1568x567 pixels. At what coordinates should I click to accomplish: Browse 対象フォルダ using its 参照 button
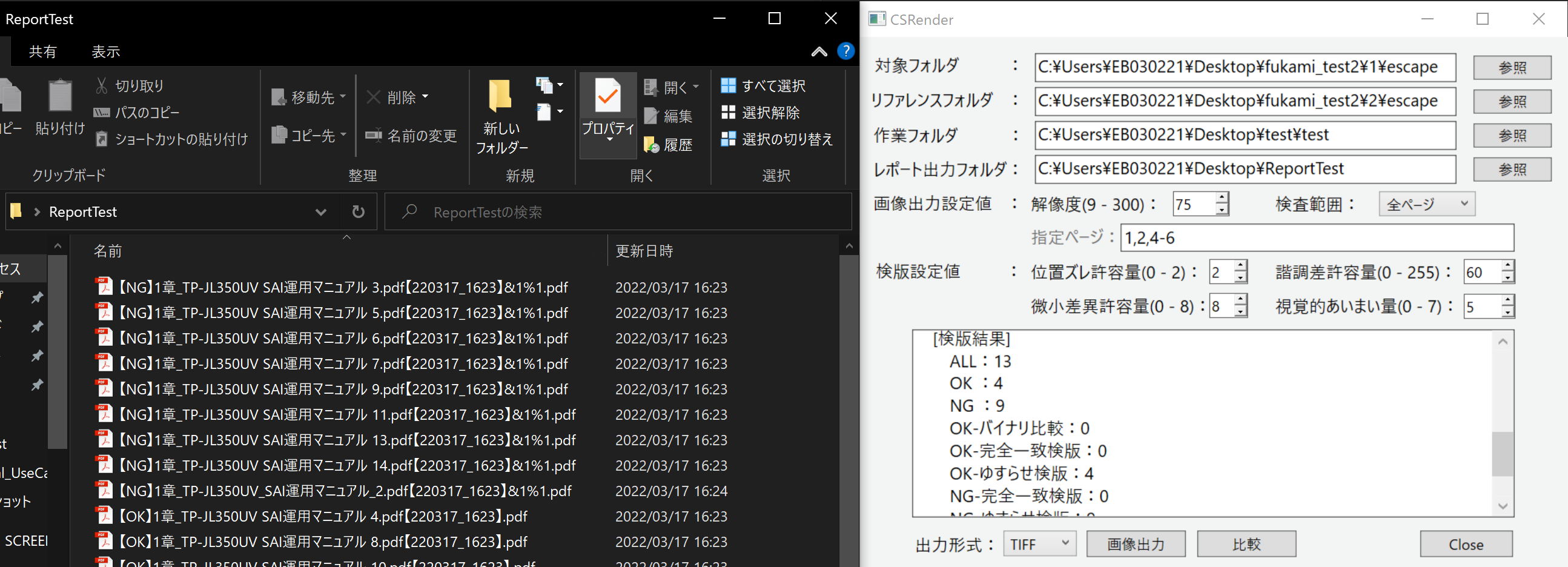1512,68
